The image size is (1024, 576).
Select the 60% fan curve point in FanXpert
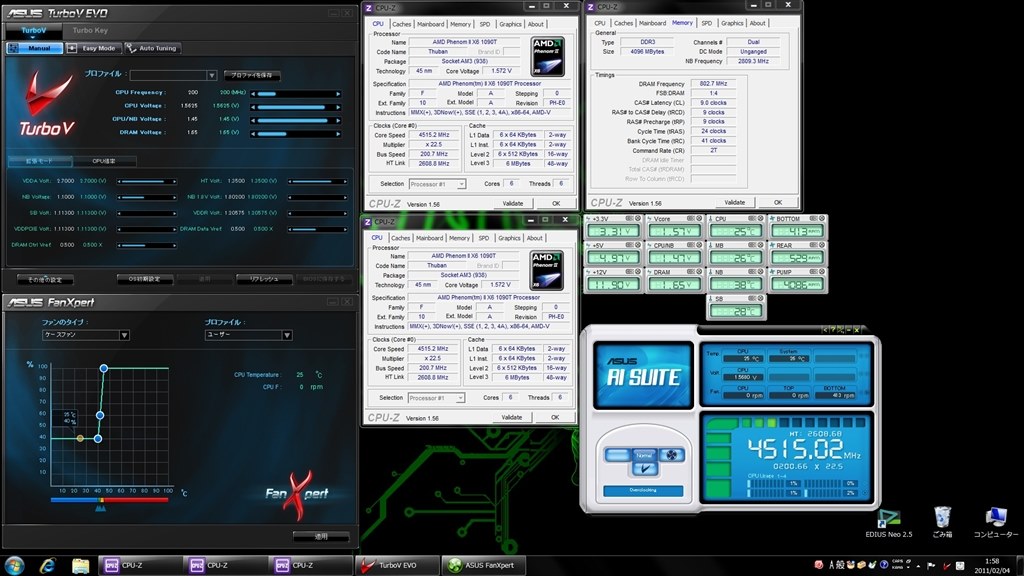100,415
